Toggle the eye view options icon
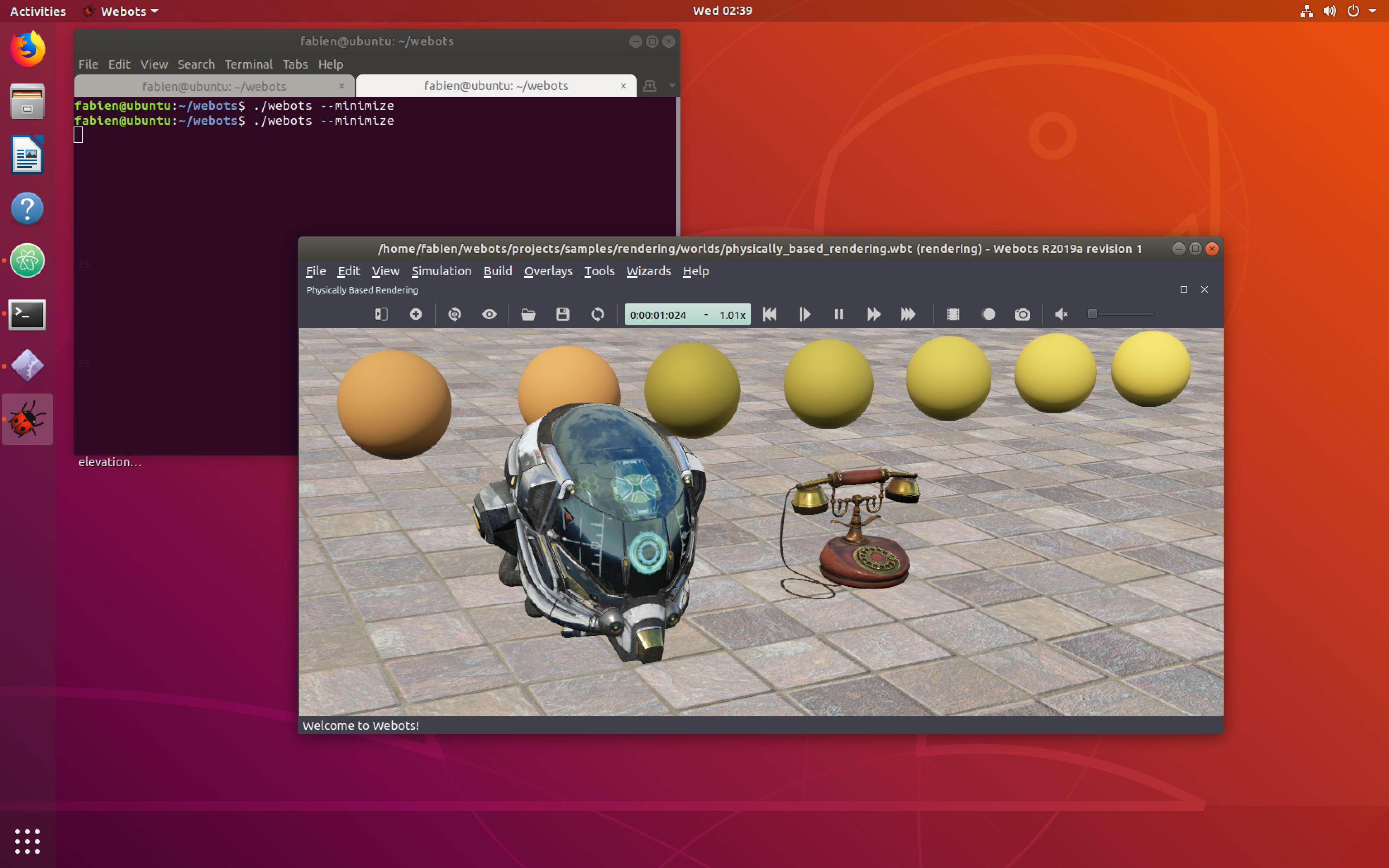 pos(489,314)
